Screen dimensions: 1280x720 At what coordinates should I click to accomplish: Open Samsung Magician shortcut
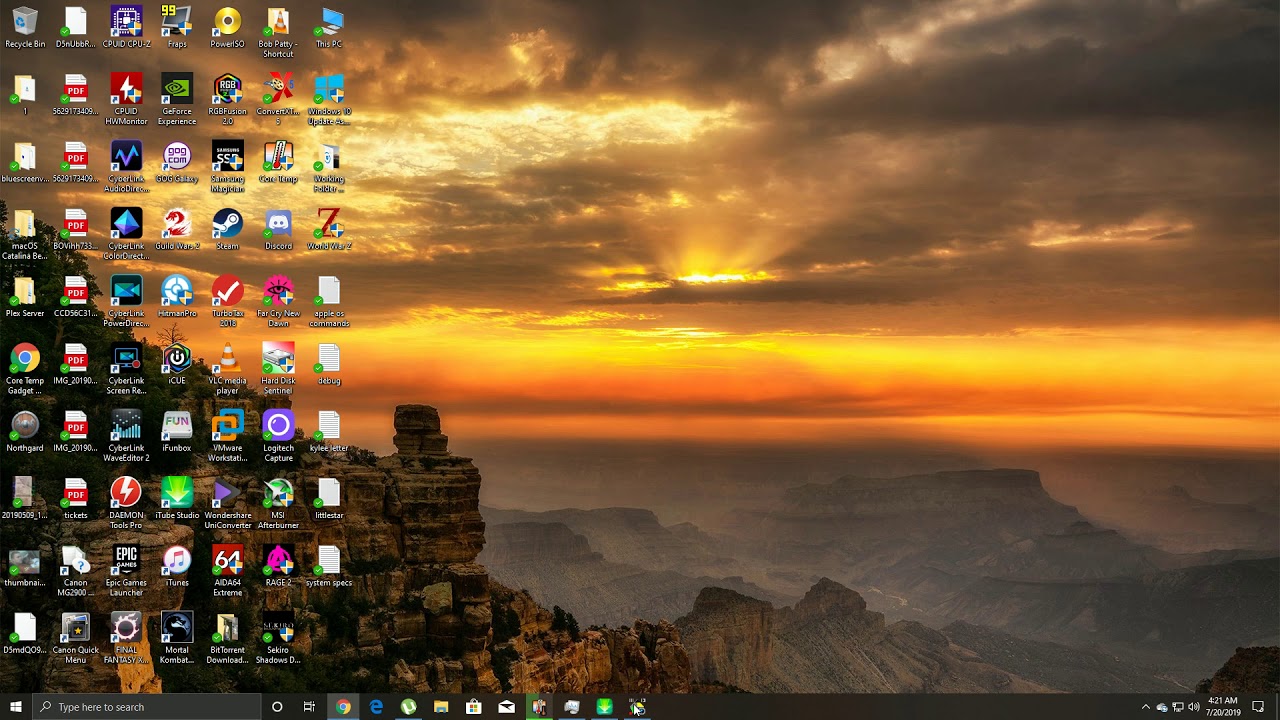pos(227,166)
